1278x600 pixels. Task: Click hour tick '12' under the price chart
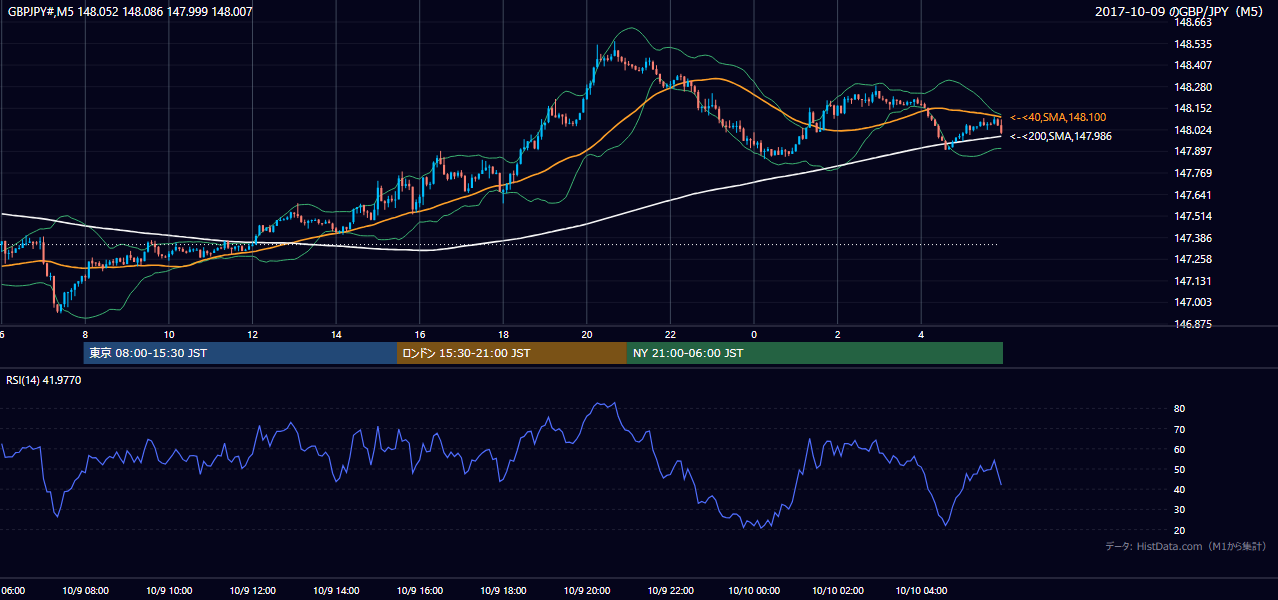(x=253, y=334)
